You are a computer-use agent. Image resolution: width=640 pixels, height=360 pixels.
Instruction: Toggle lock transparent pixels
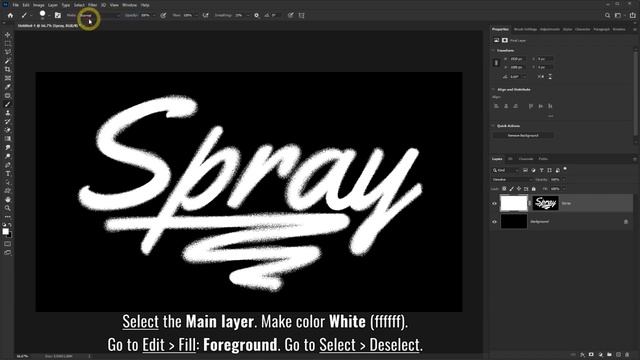pyautogui.click(x=504, y=189)
